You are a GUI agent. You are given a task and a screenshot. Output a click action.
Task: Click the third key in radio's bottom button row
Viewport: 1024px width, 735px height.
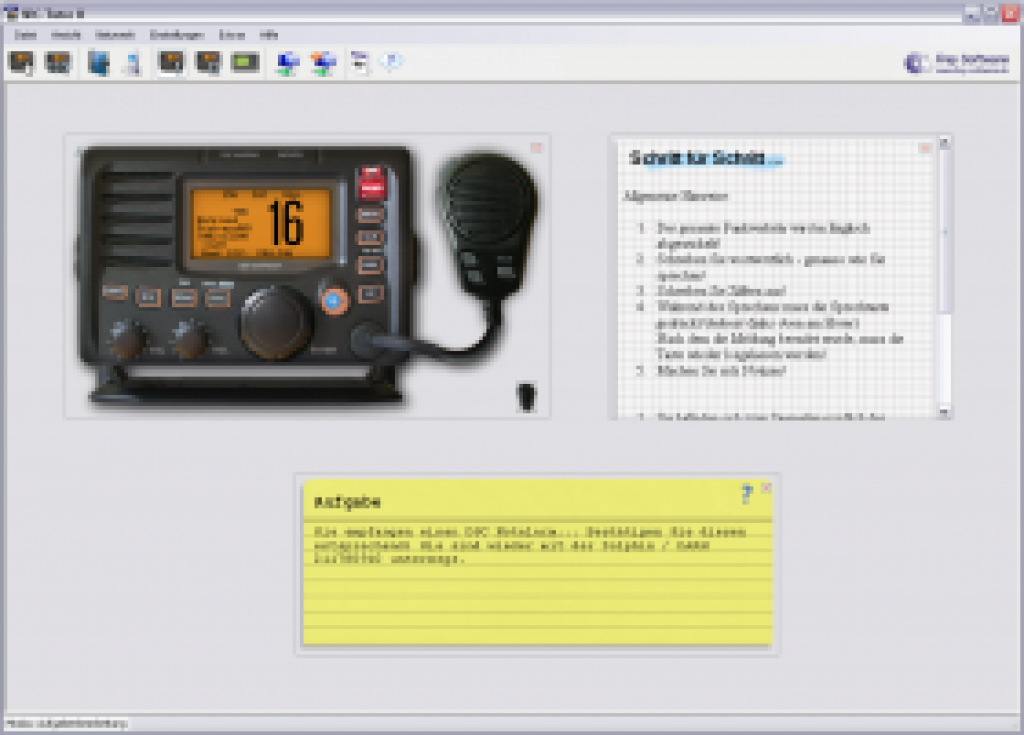(x=184, y=299)
